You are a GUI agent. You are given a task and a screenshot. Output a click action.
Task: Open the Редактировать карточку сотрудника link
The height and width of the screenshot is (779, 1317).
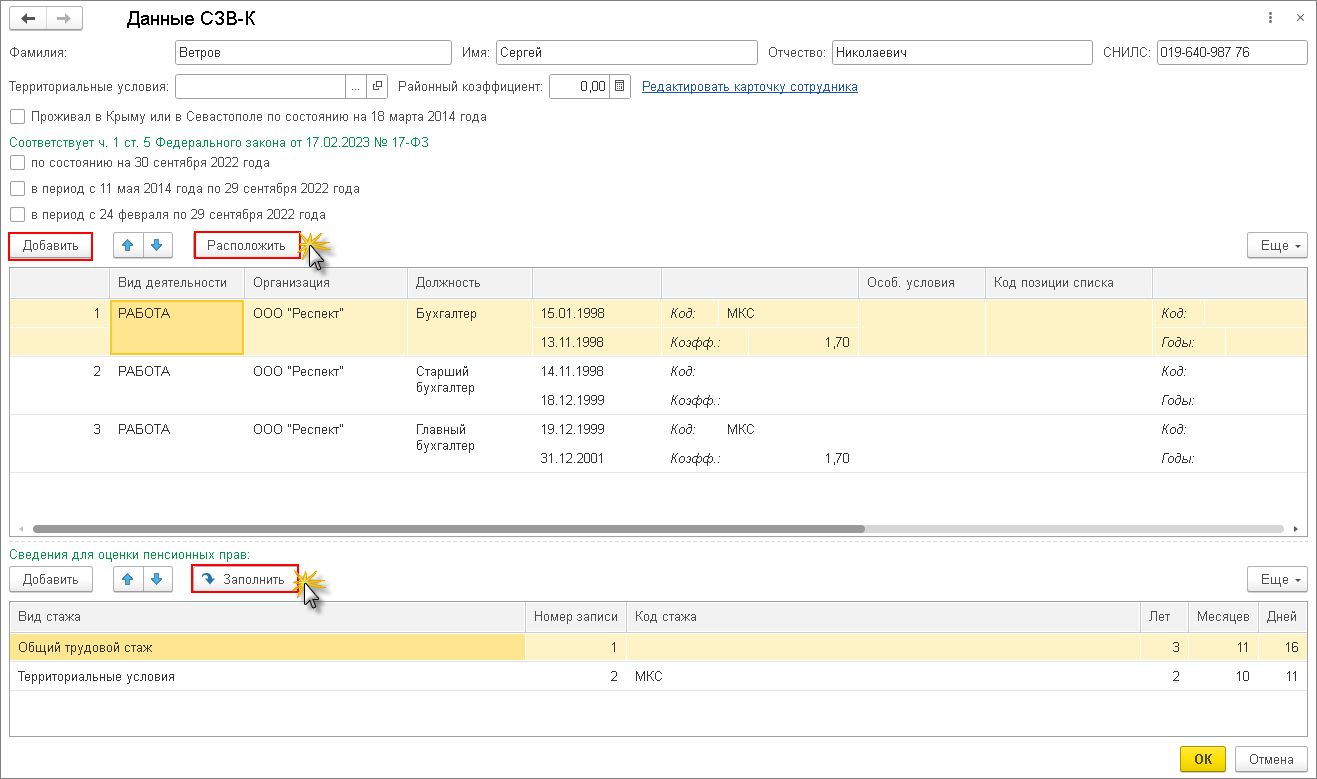[x=749, y=87]
